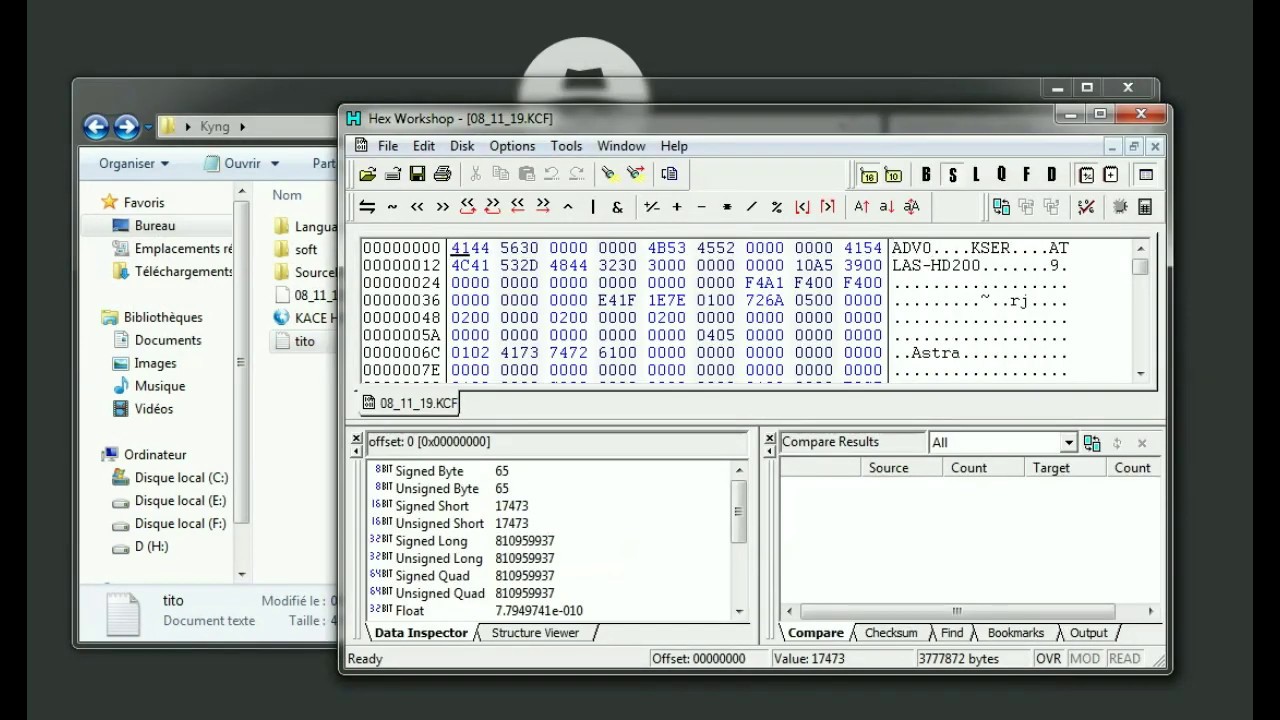
Task: Toggle decimal base 10 offset display
Action: click(x=893, y=175)
